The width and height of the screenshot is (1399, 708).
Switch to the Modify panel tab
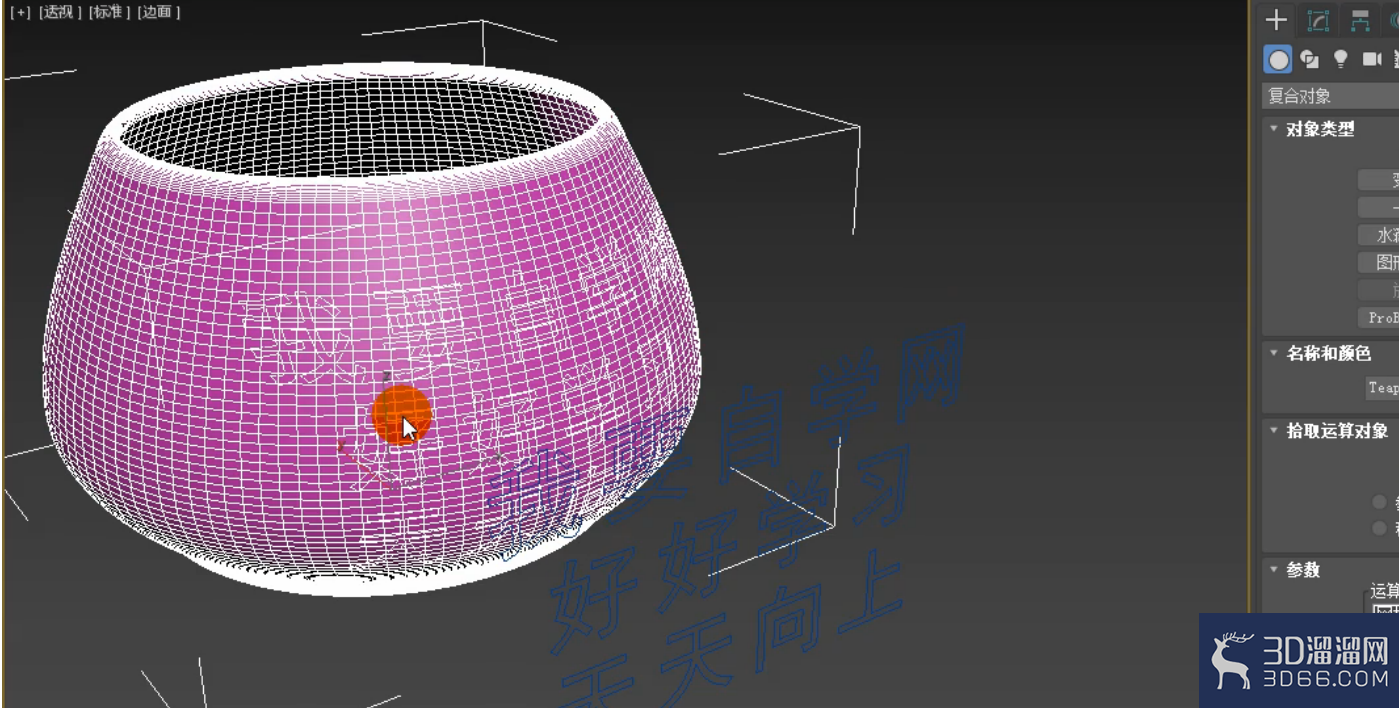coord(1319,20)
